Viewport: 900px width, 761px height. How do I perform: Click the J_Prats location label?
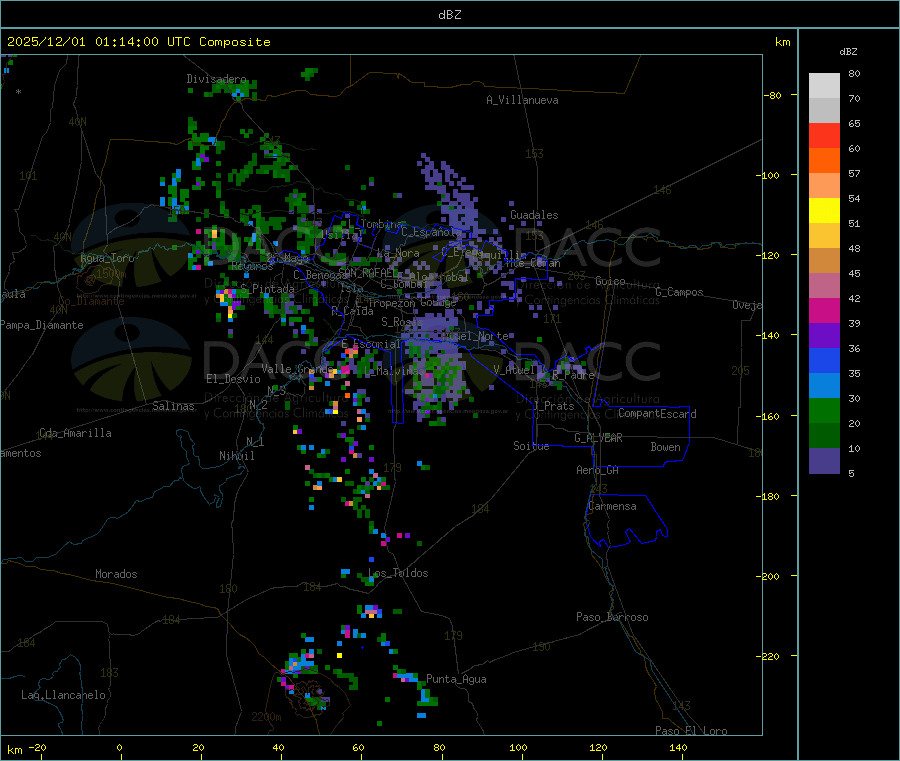point(553,406)
